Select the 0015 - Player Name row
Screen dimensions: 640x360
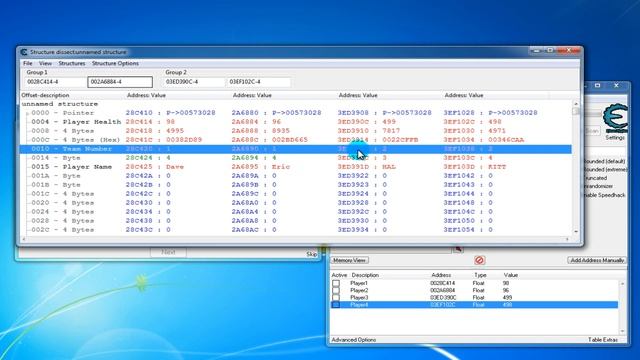click(296, 167)
